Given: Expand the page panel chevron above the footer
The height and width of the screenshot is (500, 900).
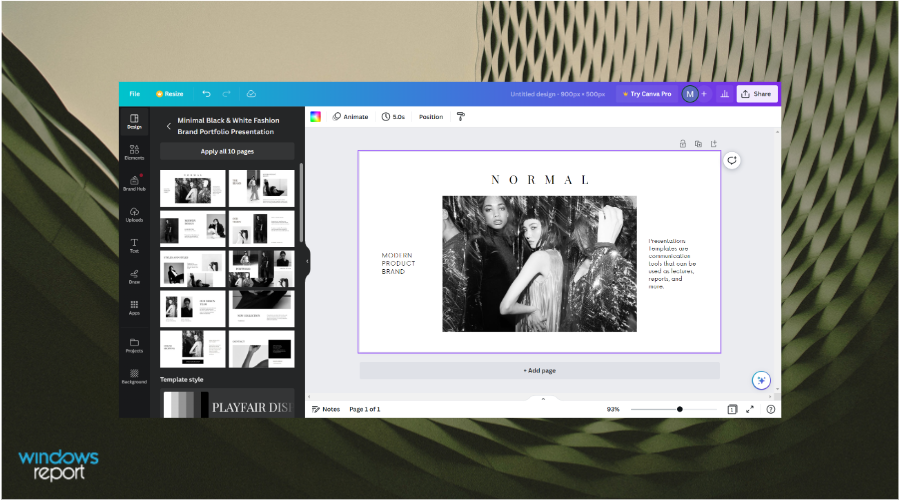Looking at the screenshot, I should coord(543,399).
